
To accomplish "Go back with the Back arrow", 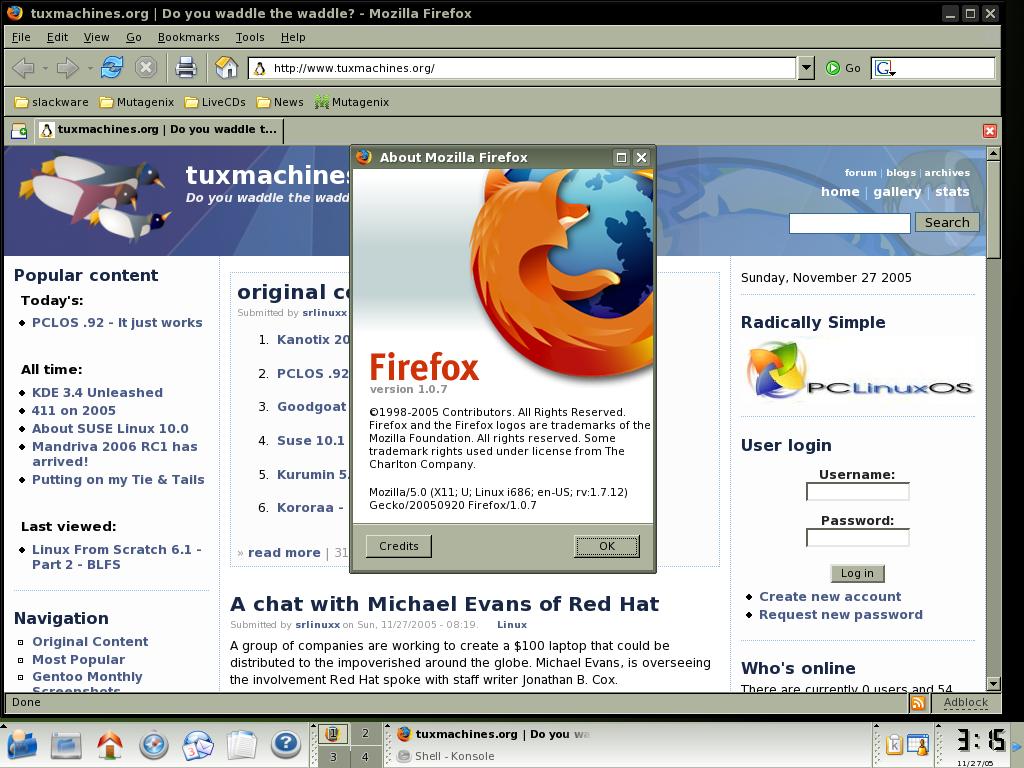I will coord(24,67).
